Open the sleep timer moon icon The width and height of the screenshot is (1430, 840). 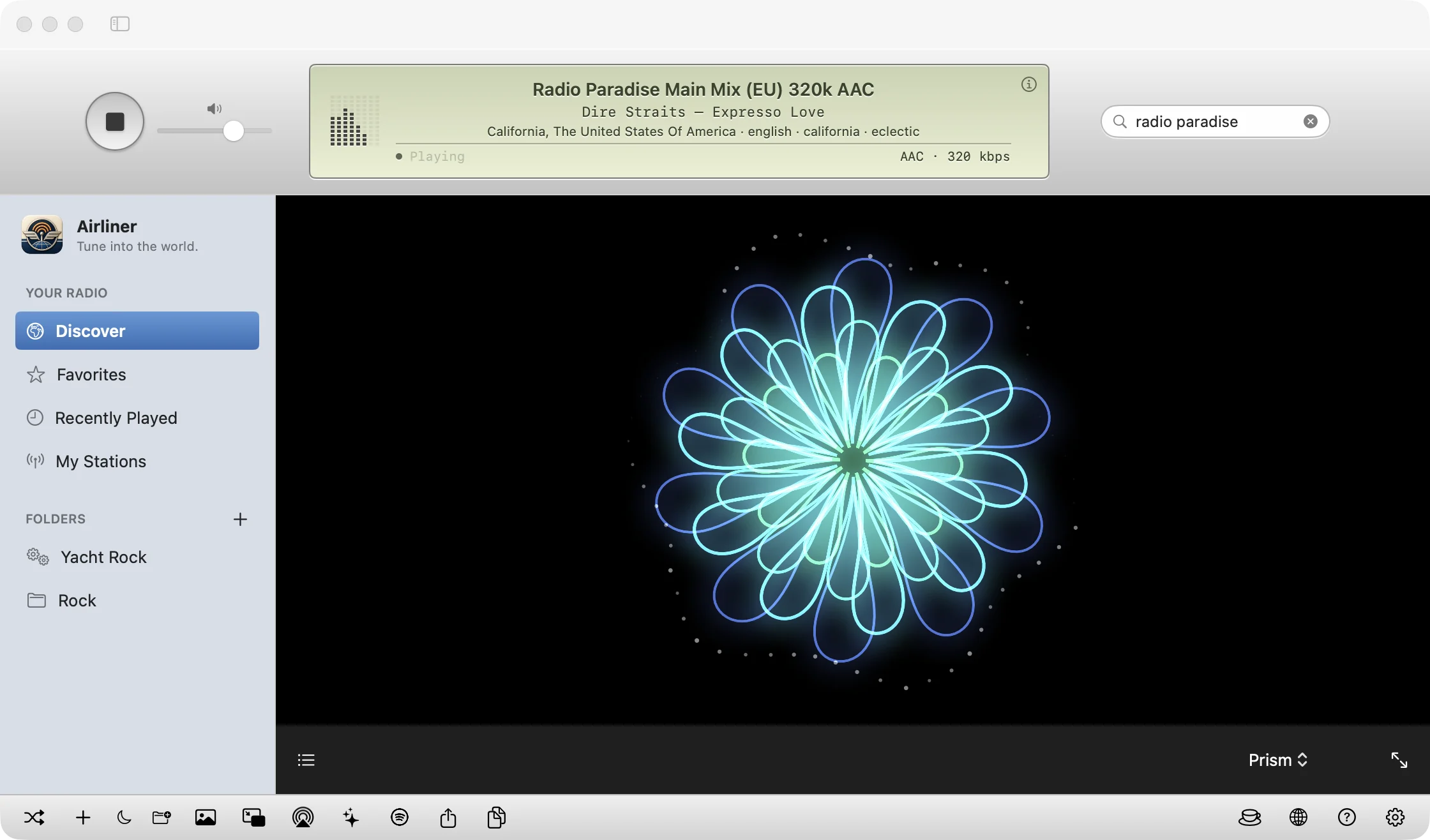[x=124, y=817]
